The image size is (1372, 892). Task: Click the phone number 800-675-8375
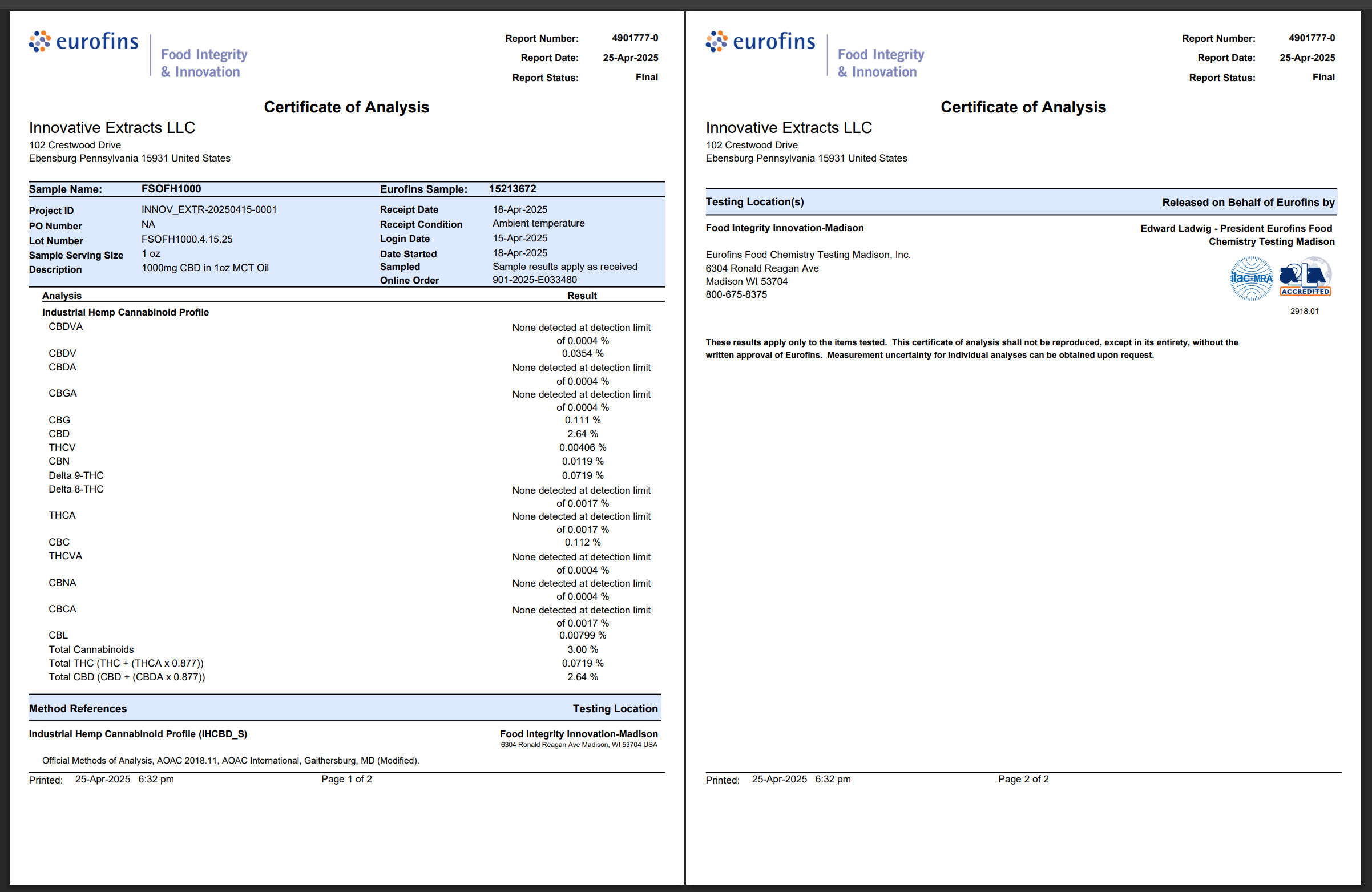(736, 294)
